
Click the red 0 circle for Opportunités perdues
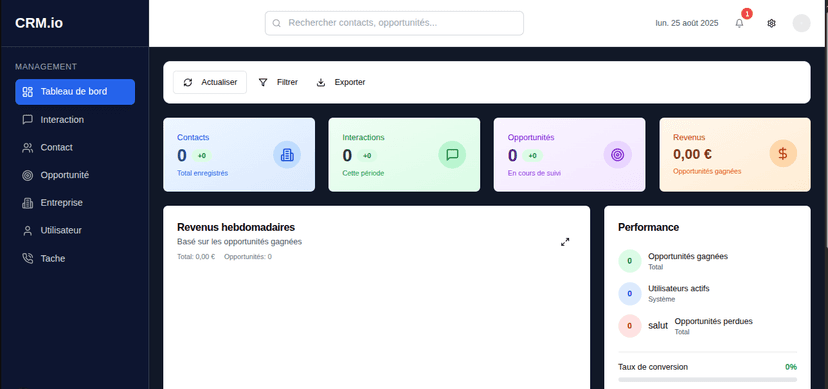coord(629,326)
